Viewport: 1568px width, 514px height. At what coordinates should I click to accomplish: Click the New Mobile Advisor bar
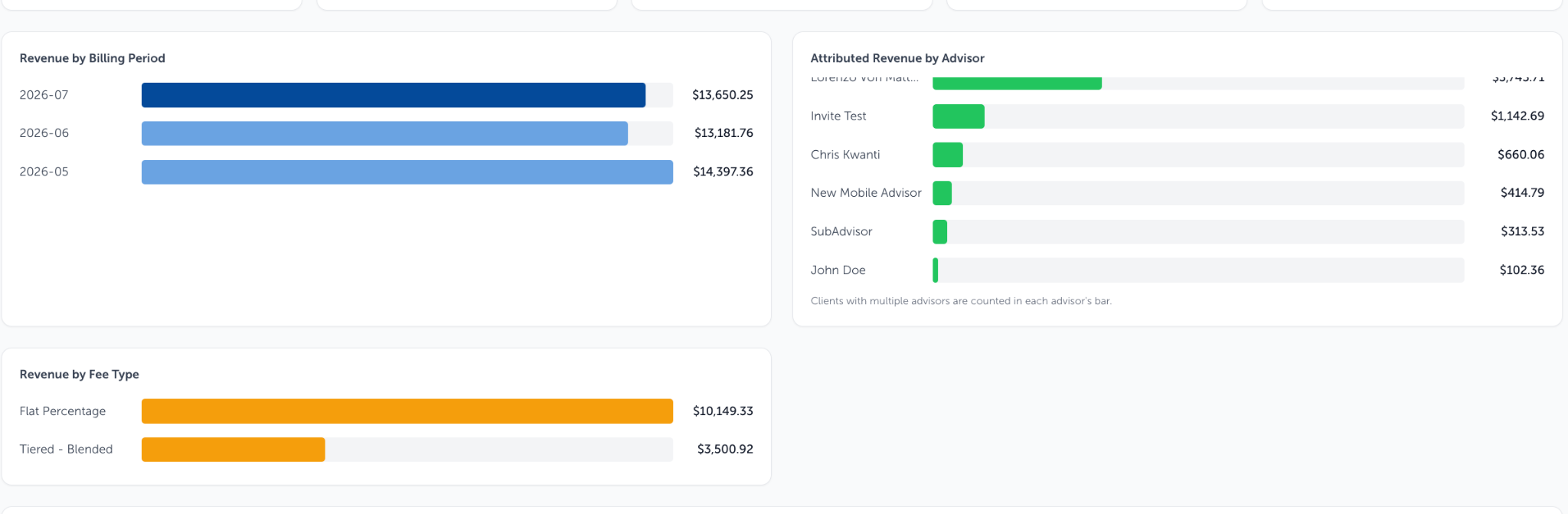(942, 193)
